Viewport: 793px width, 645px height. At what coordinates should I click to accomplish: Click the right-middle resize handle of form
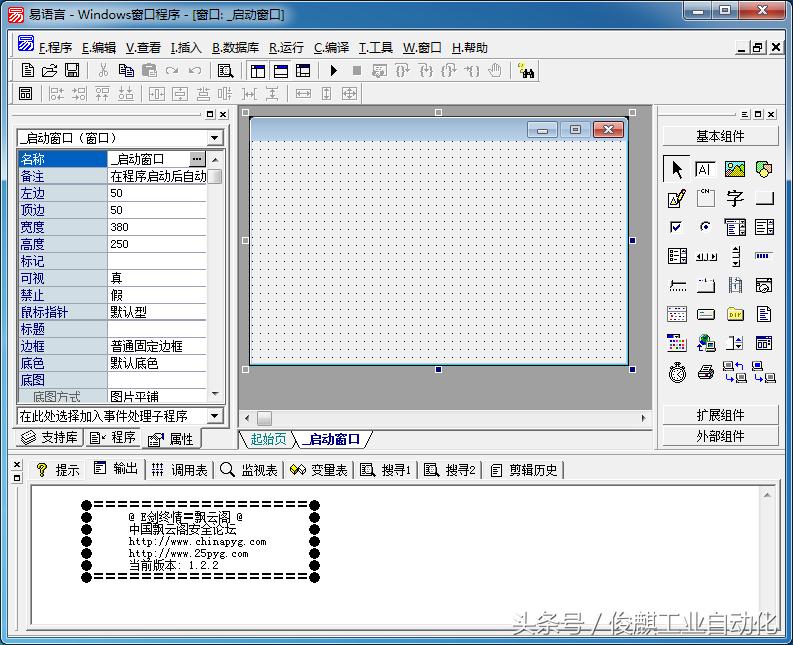[632, 240]
